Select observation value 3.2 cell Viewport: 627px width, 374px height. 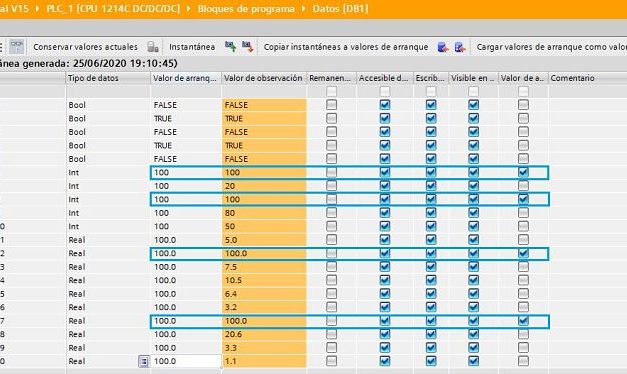coord(264,307)
